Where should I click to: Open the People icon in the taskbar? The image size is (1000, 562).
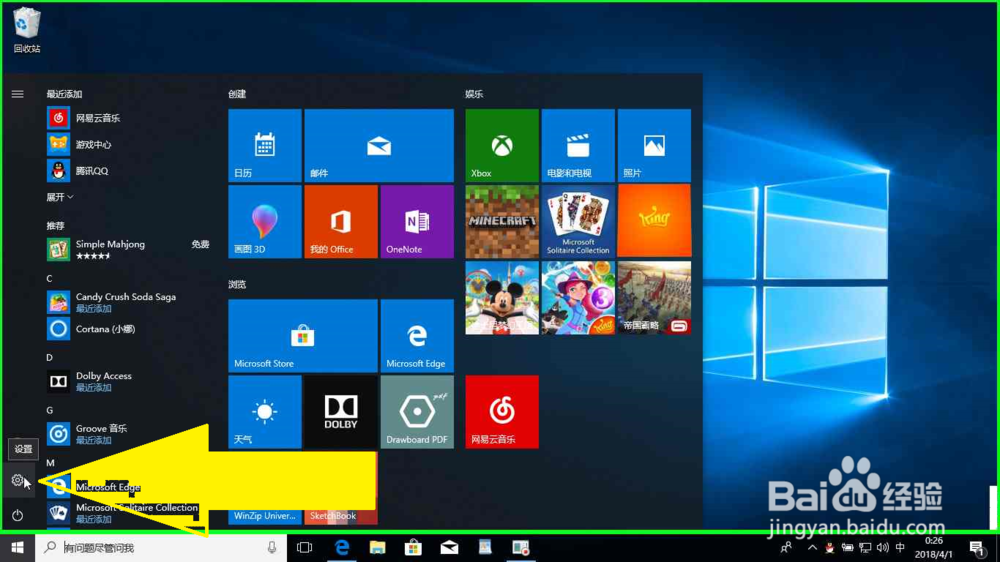click(x=786, y=547)
